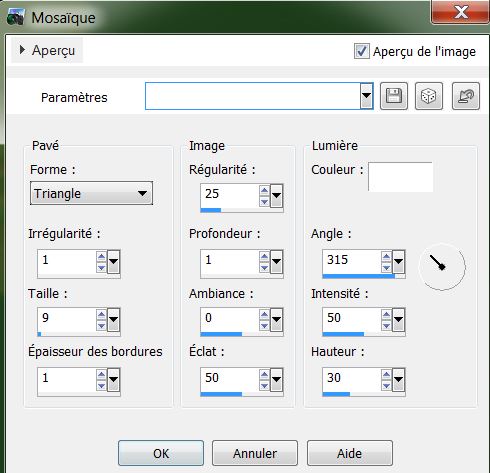Click the Annuler button
This screenshot has width=490, height=473.
click(255, 453)
